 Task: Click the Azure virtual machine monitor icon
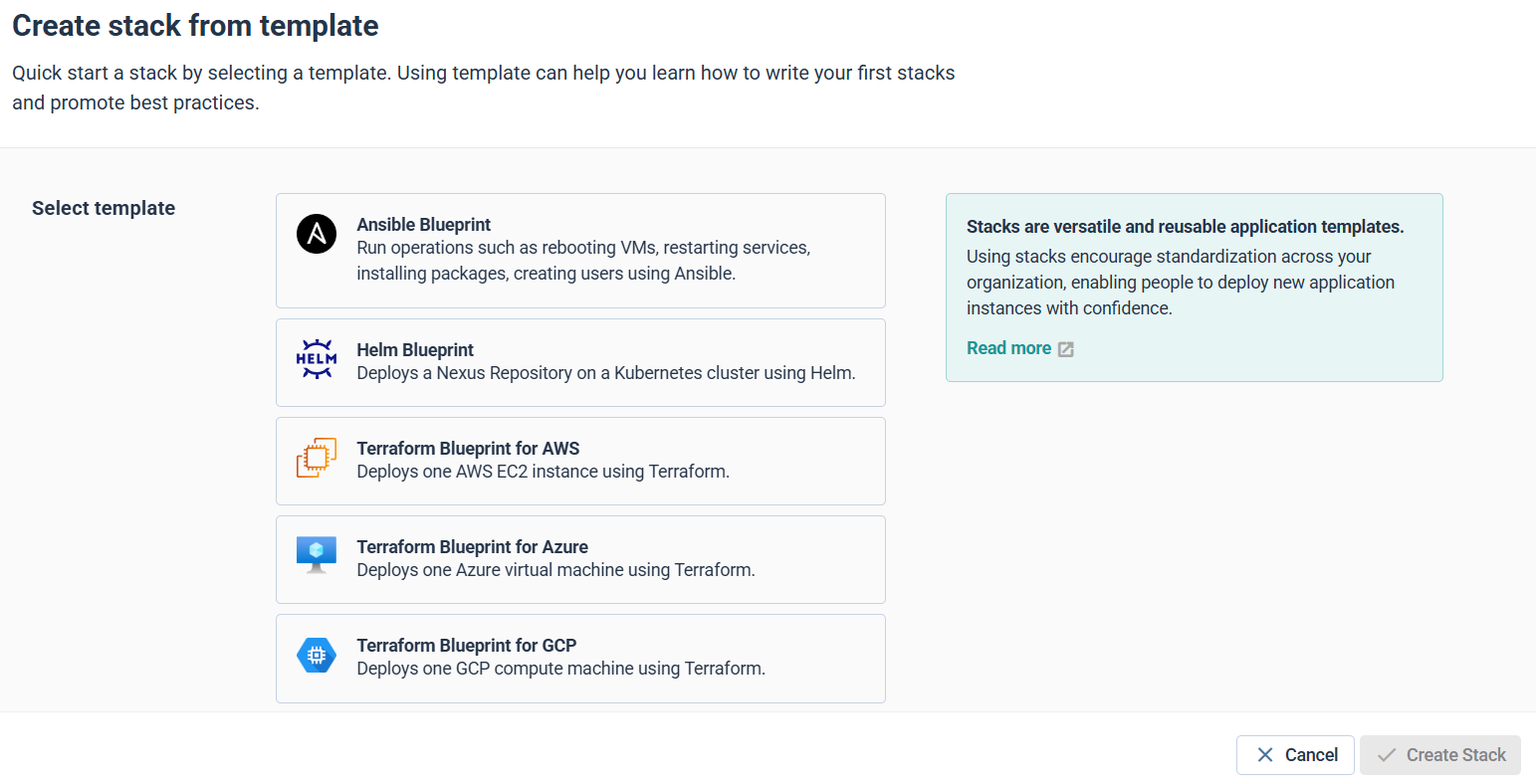(x=317, y=555)
